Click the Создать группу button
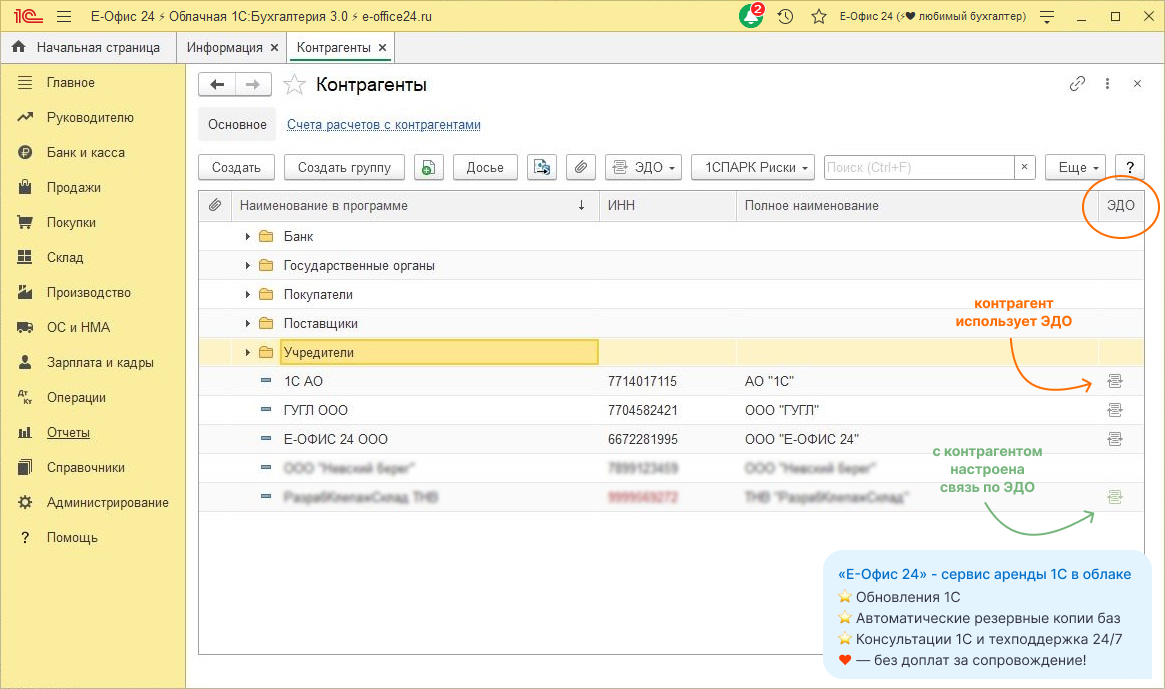Image resolution: width=1165 pixels, height=689 pixels. pyautogui.click(x=344, y=167)
